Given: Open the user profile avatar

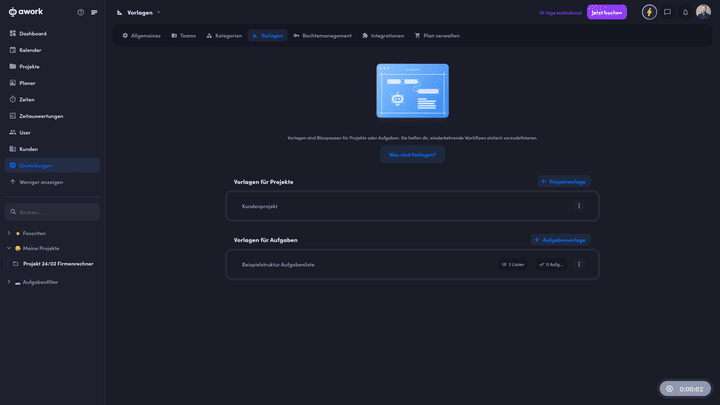Looking at the screenshot, I should coord(703,12).
